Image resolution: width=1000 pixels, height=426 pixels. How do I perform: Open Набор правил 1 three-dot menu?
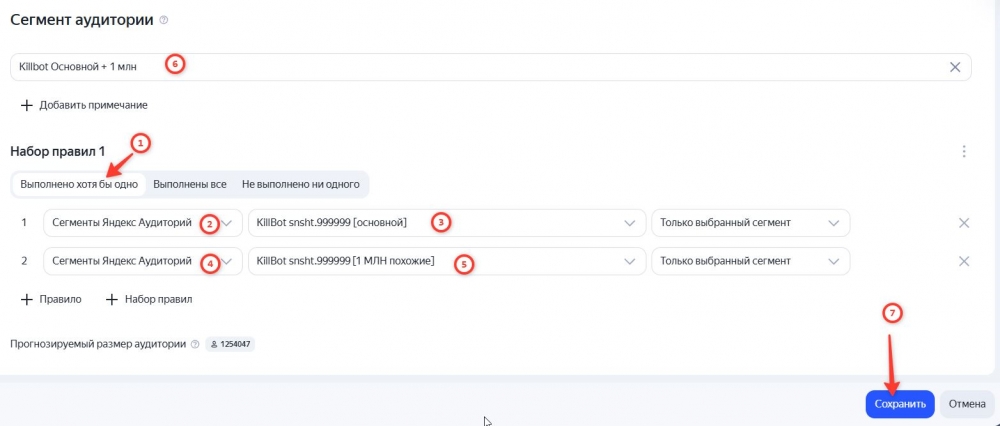pyautogui.click(x=964, y=152)
